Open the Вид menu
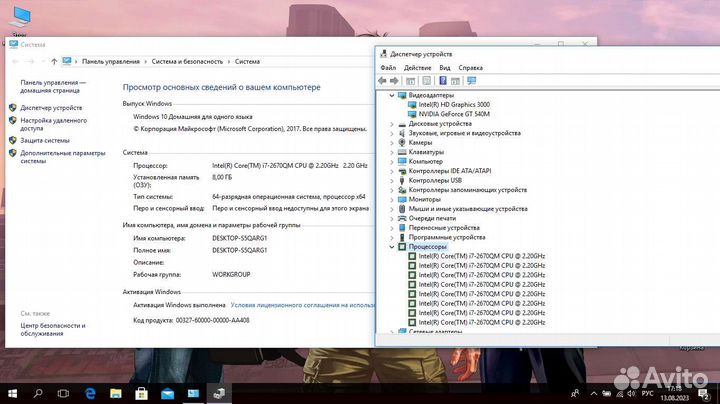Image resolution: width=720 pixels, height=404 pixels. pos(444,67)
